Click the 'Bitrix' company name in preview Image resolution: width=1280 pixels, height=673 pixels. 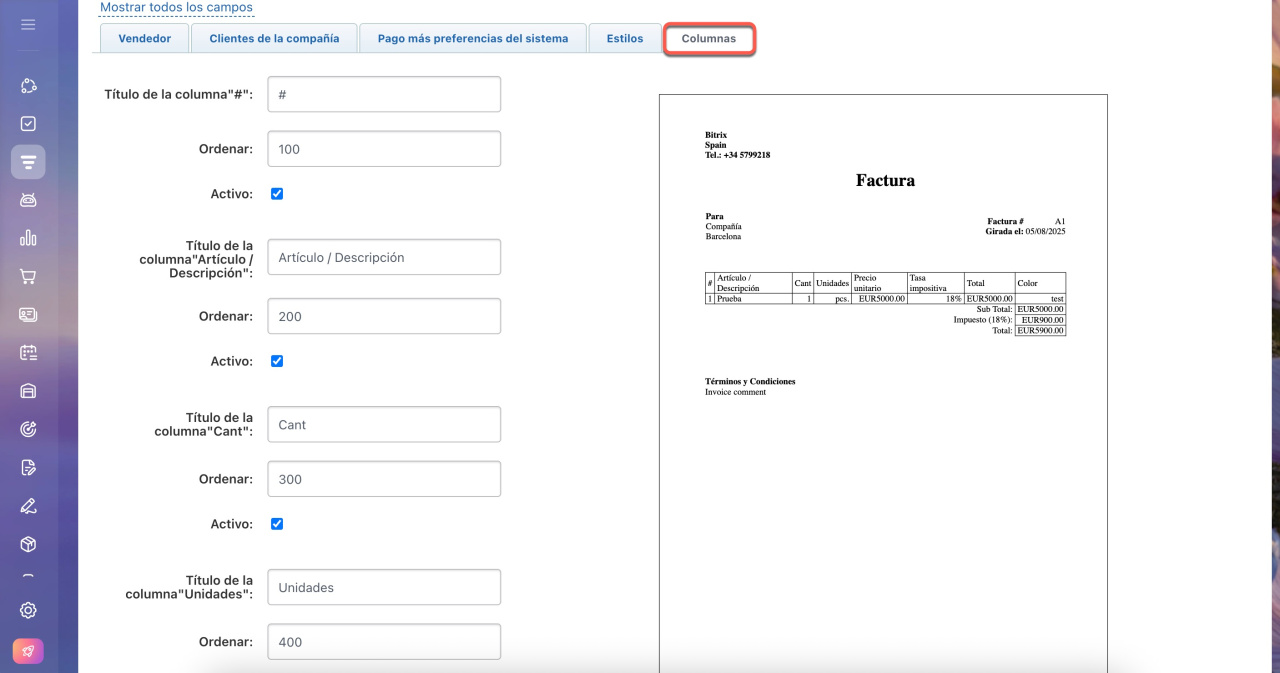coord(716,135)
